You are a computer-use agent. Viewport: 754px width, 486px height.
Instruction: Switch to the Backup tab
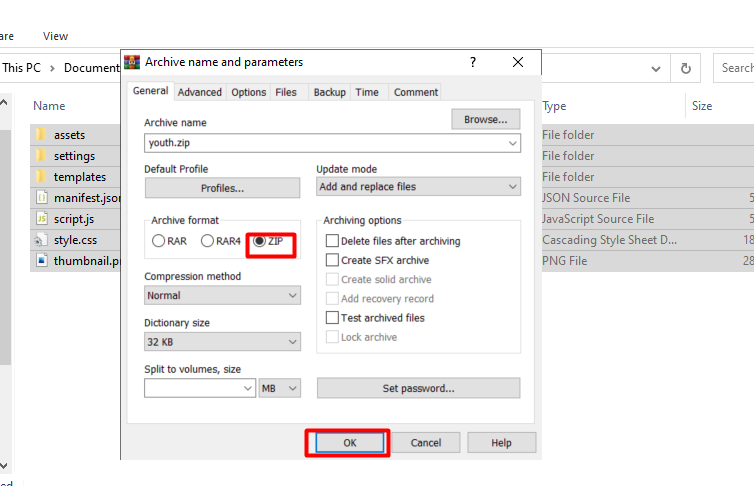[x=329, y=92]
